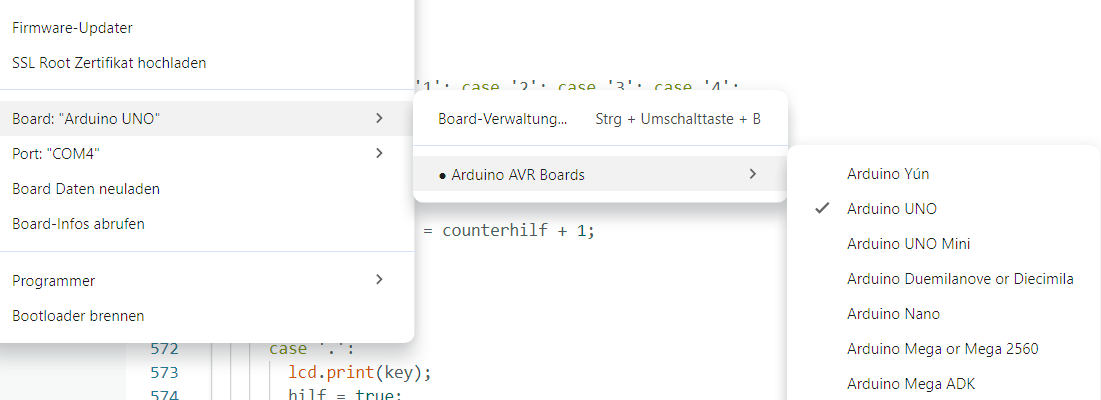Select the Arduino Nano board

[x=944, y=314]
